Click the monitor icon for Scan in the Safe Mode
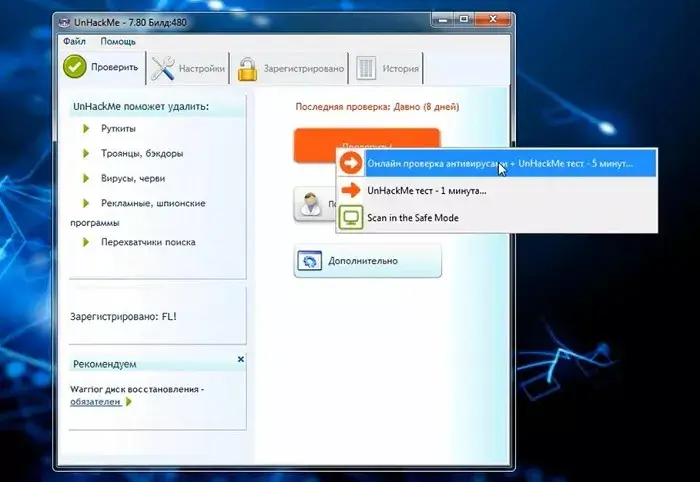 pos(352,217)
